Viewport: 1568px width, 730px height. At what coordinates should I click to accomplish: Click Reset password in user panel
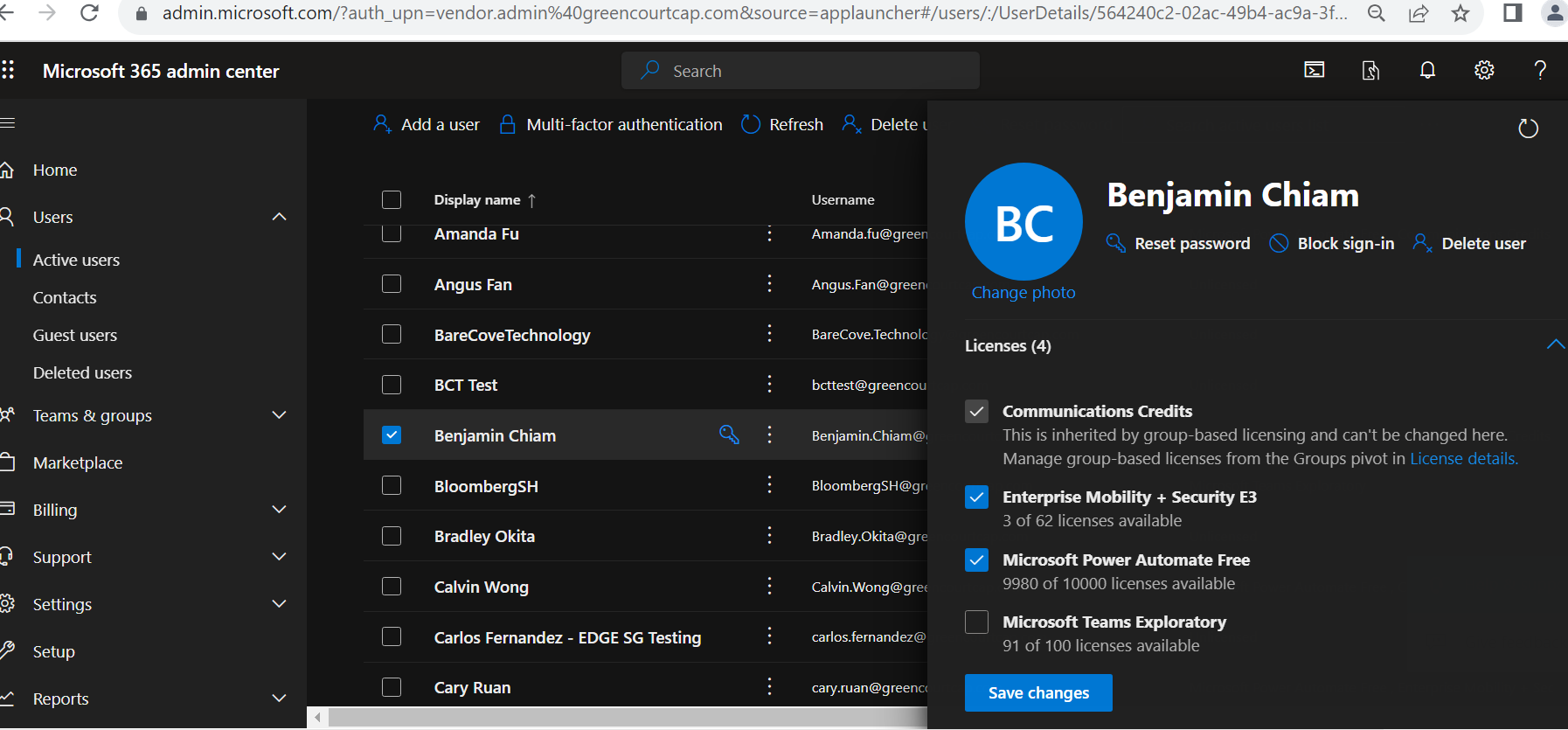1178,243
